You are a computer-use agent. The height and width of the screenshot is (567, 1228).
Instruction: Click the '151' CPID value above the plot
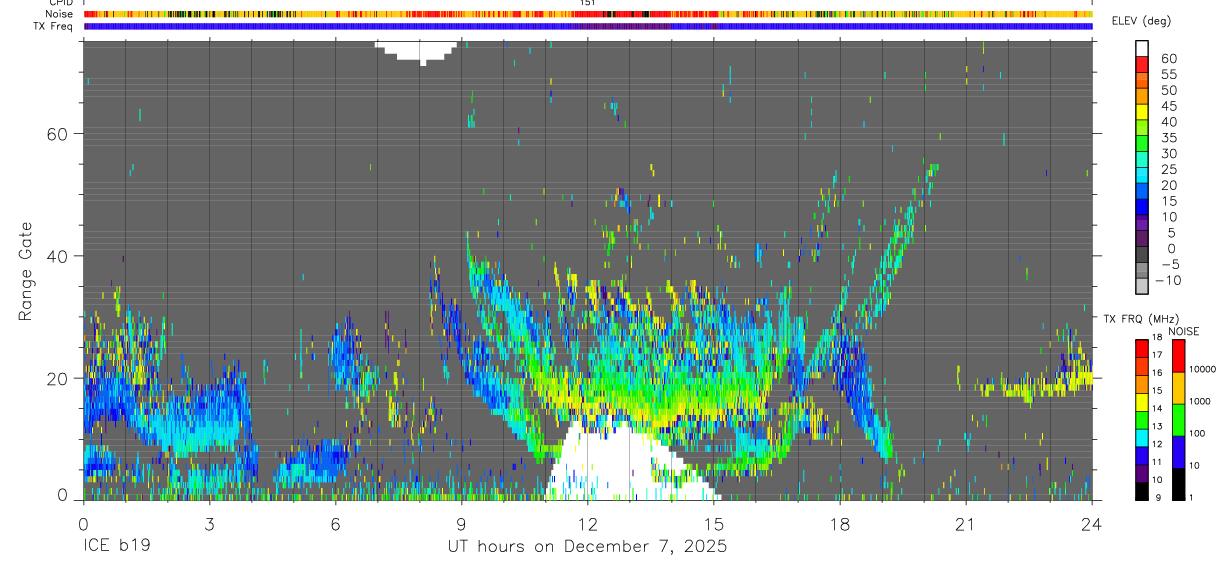[587, 3]
